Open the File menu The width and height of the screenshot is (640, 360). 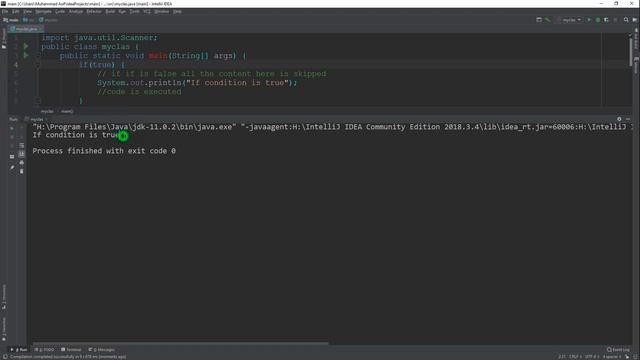[x=5, y=11]
